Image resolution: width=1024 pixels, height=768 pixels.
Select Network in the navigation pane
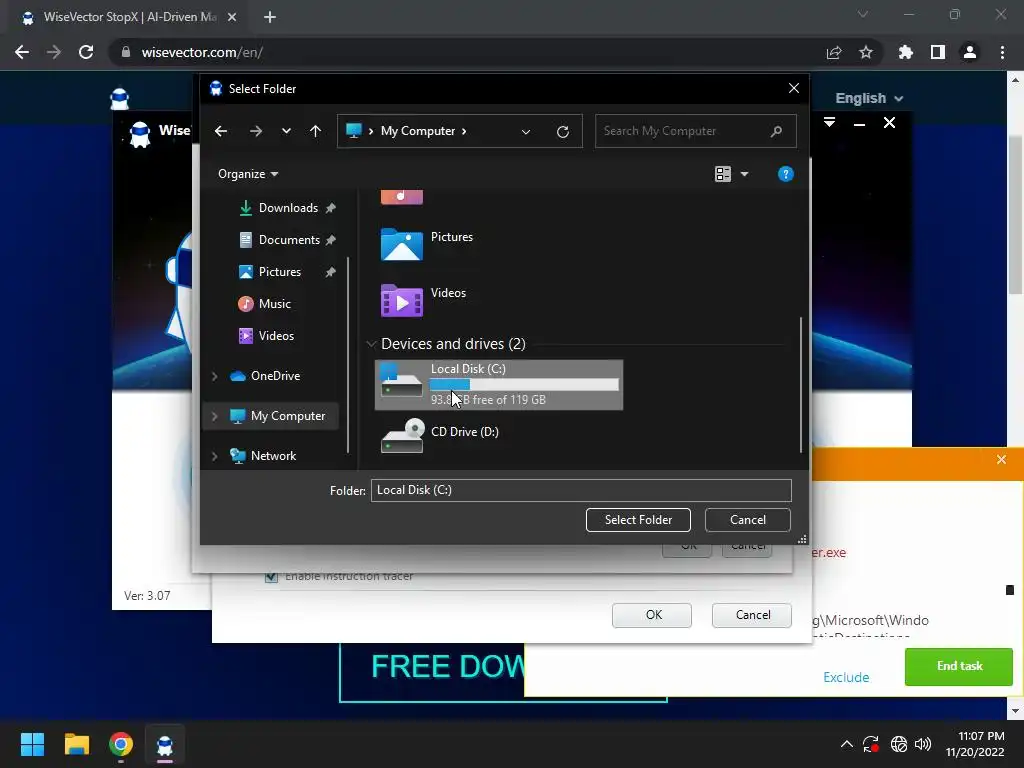tap(273, 456)
